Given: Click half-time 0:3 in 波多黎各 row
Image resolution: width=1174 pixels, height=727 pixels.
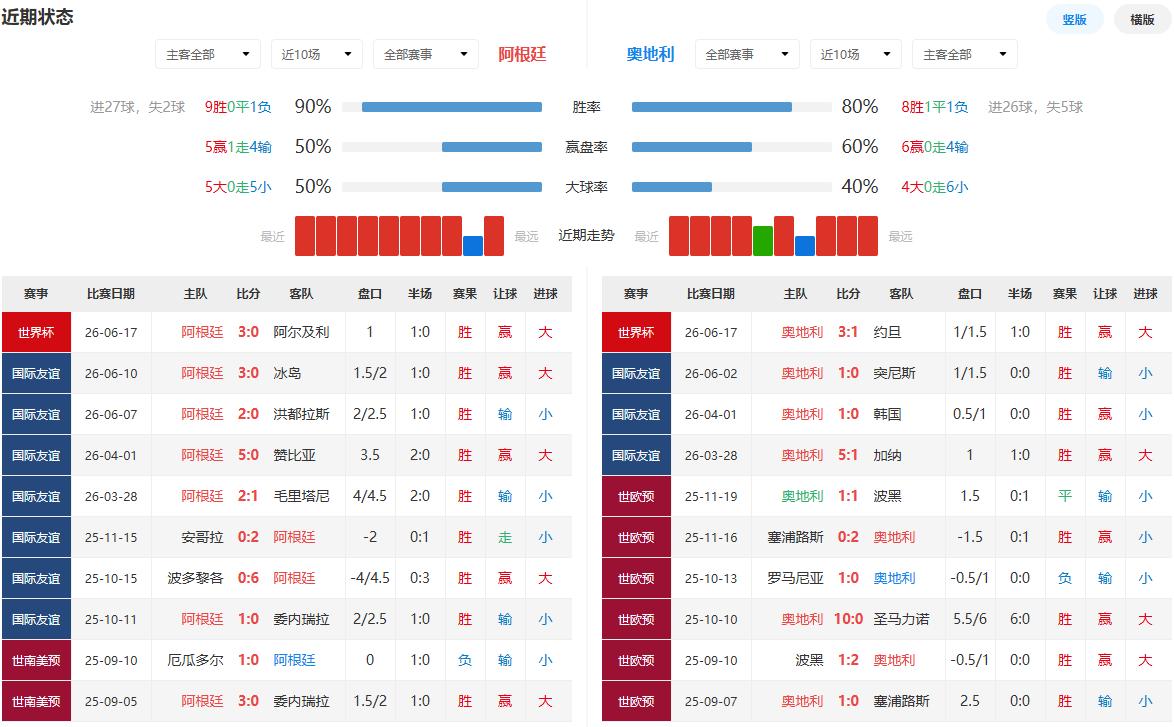Looking at the screenshot, I should click(x=419, y=578).
